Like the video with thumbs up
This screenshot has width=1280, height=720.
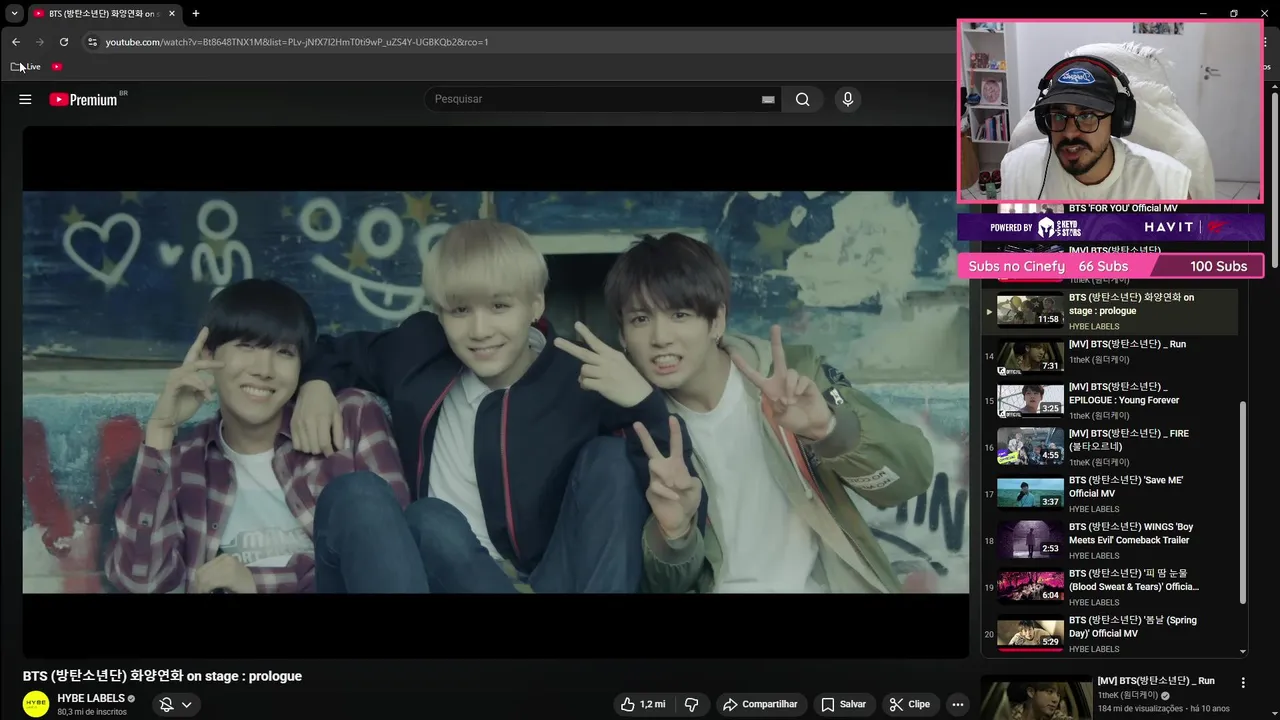point(642,704)
